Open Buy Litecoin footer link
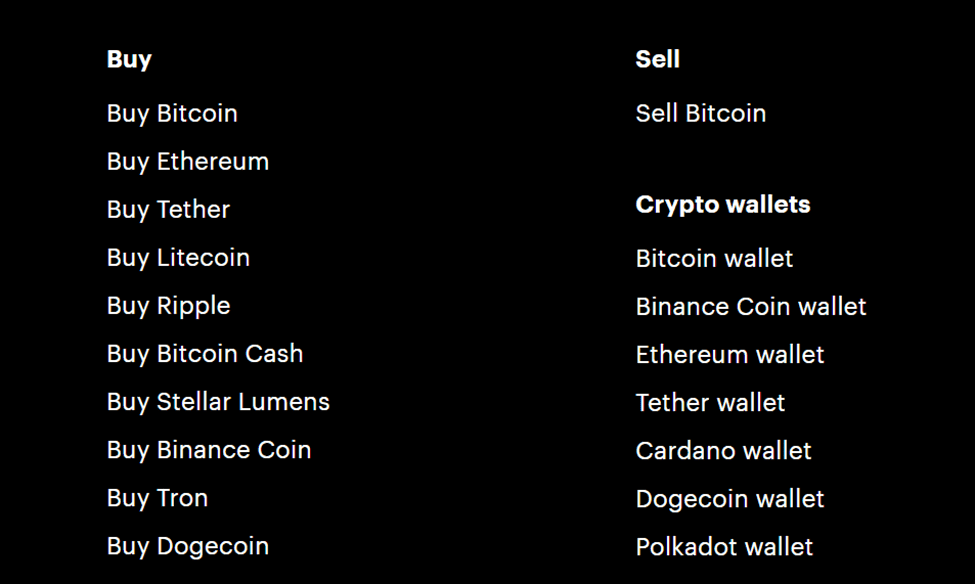975x584 pixels. click(x=178, y=257)
